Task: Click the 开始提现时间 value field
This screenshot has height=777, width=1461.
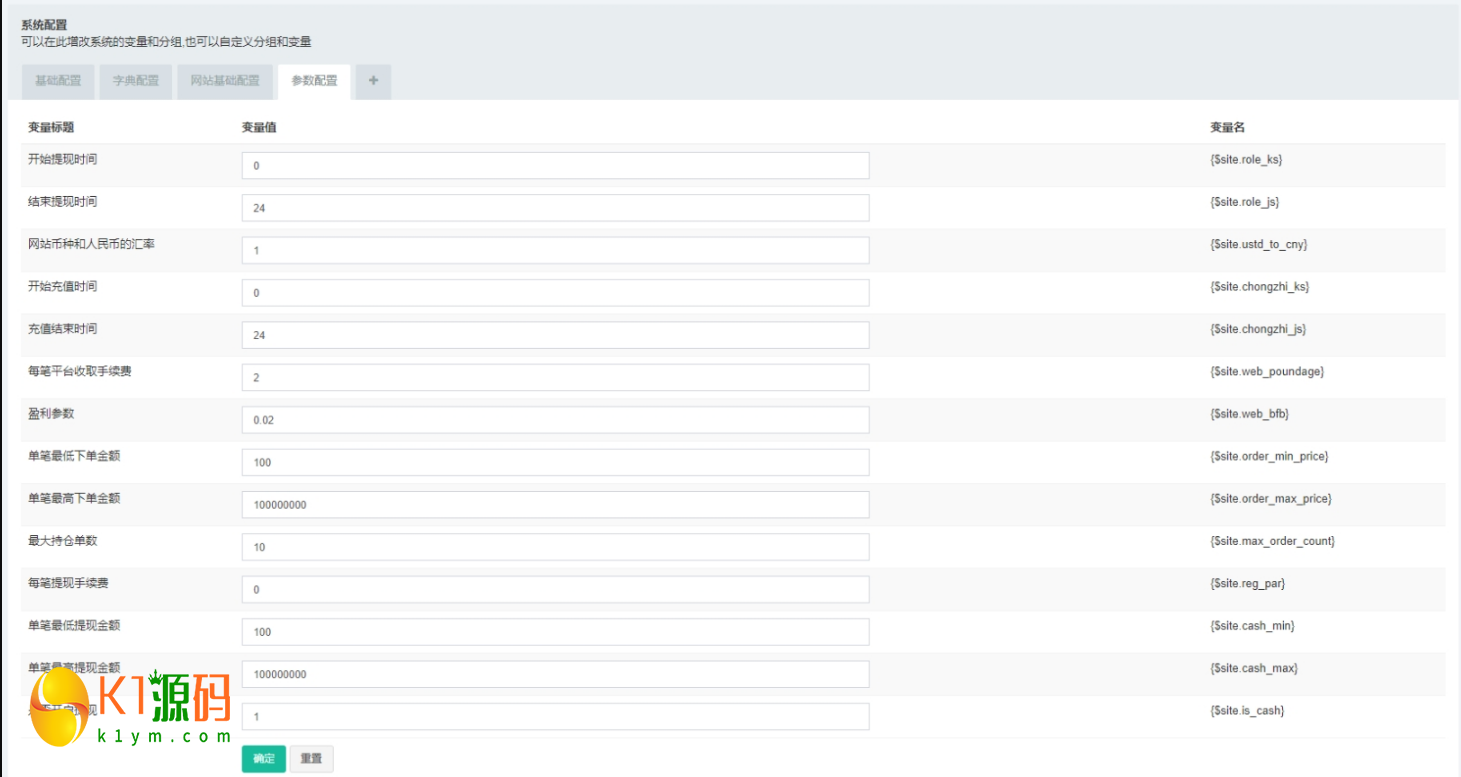Action: click(x=555, y=166)
